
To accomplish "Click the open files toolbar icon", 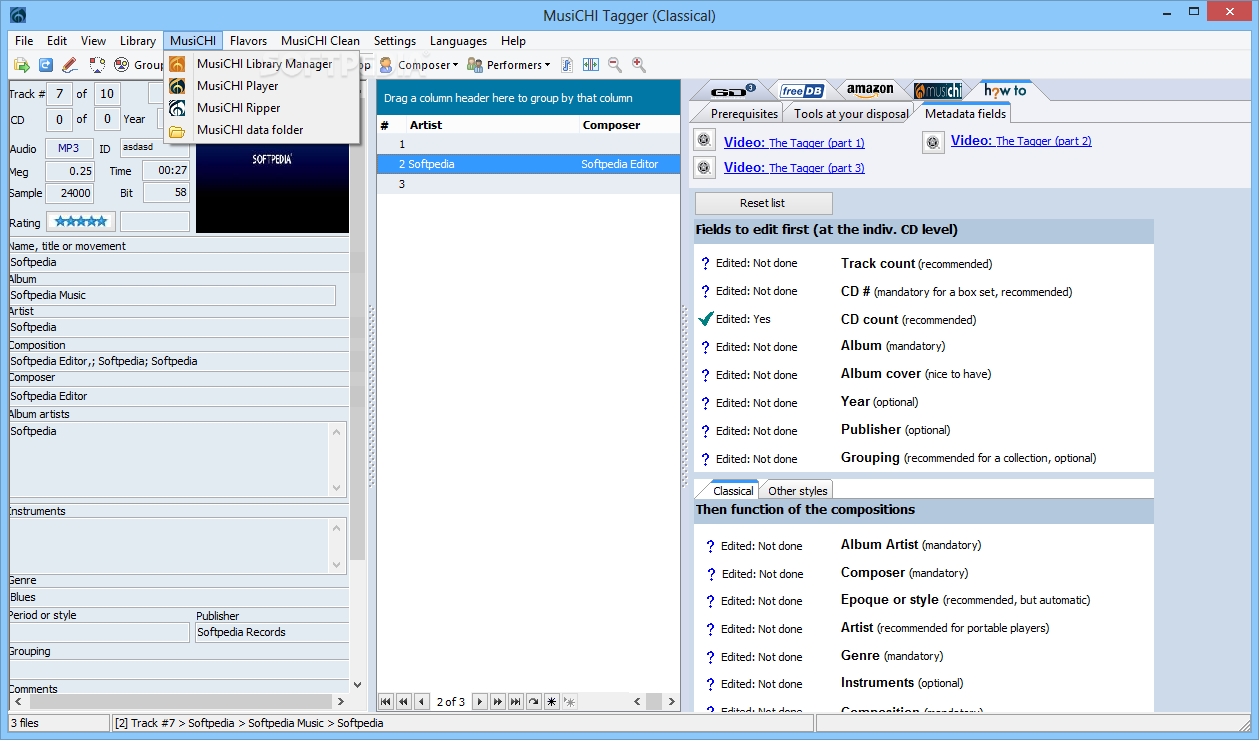I will pos(21,65).
